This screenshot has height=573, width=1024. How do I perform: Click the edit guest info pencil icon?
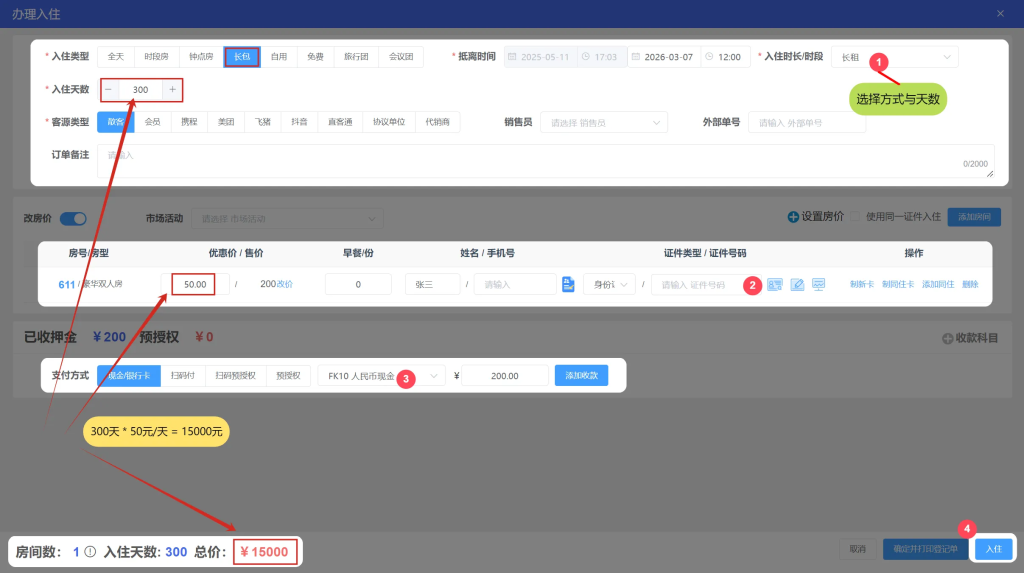(x=797, y=285)
